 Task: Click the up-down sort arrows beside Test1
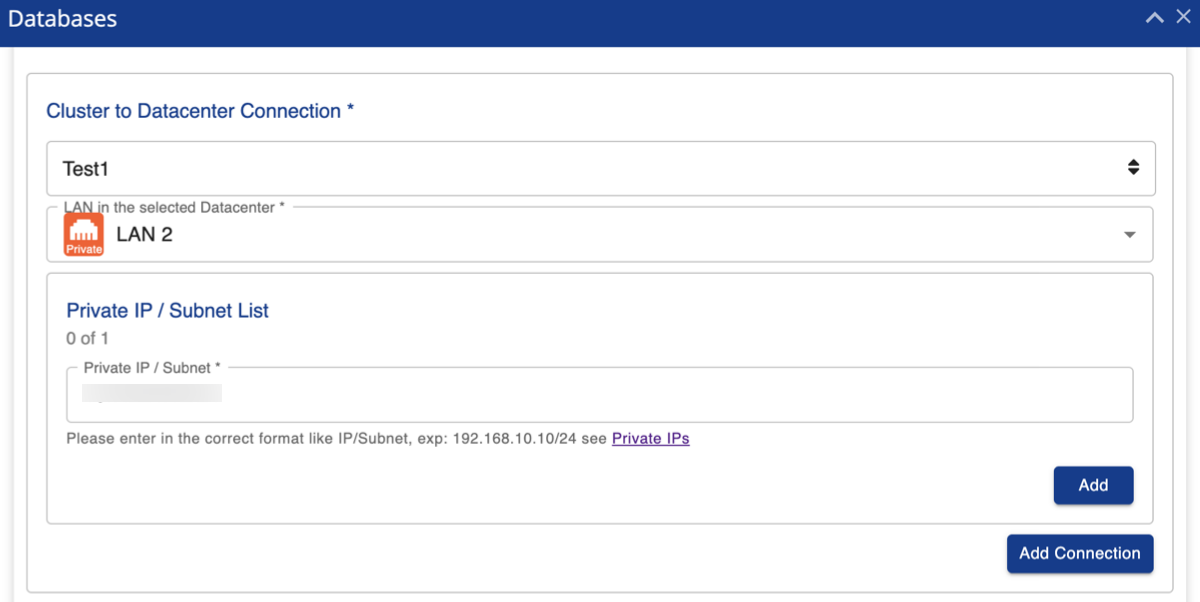[x=1133, y=168]
